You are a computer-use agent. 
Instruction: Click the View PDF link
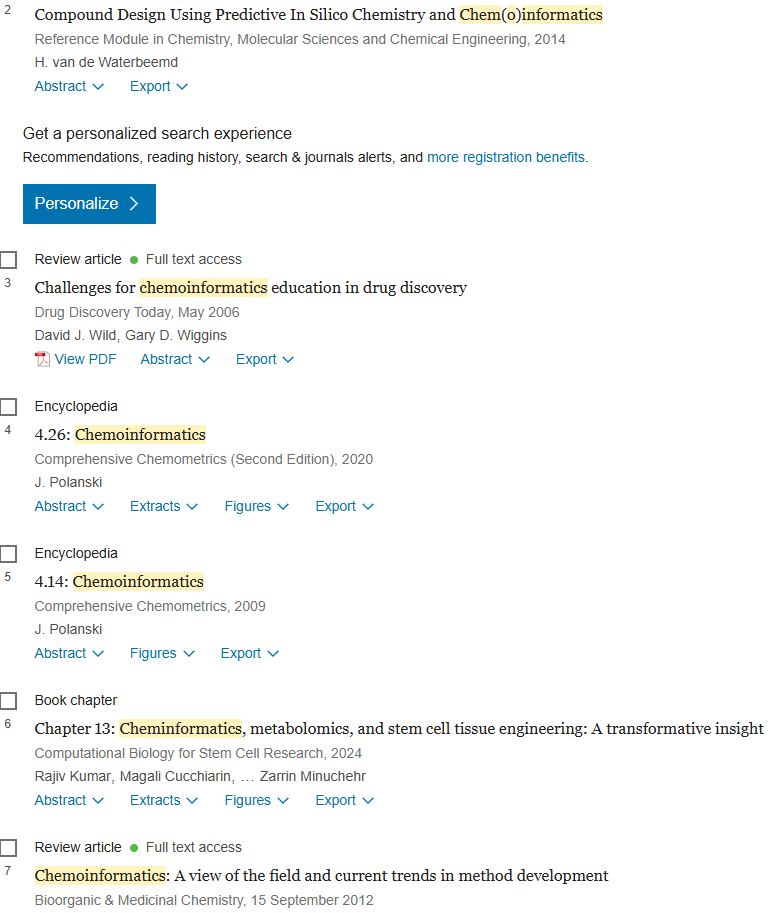coord(85,359)
